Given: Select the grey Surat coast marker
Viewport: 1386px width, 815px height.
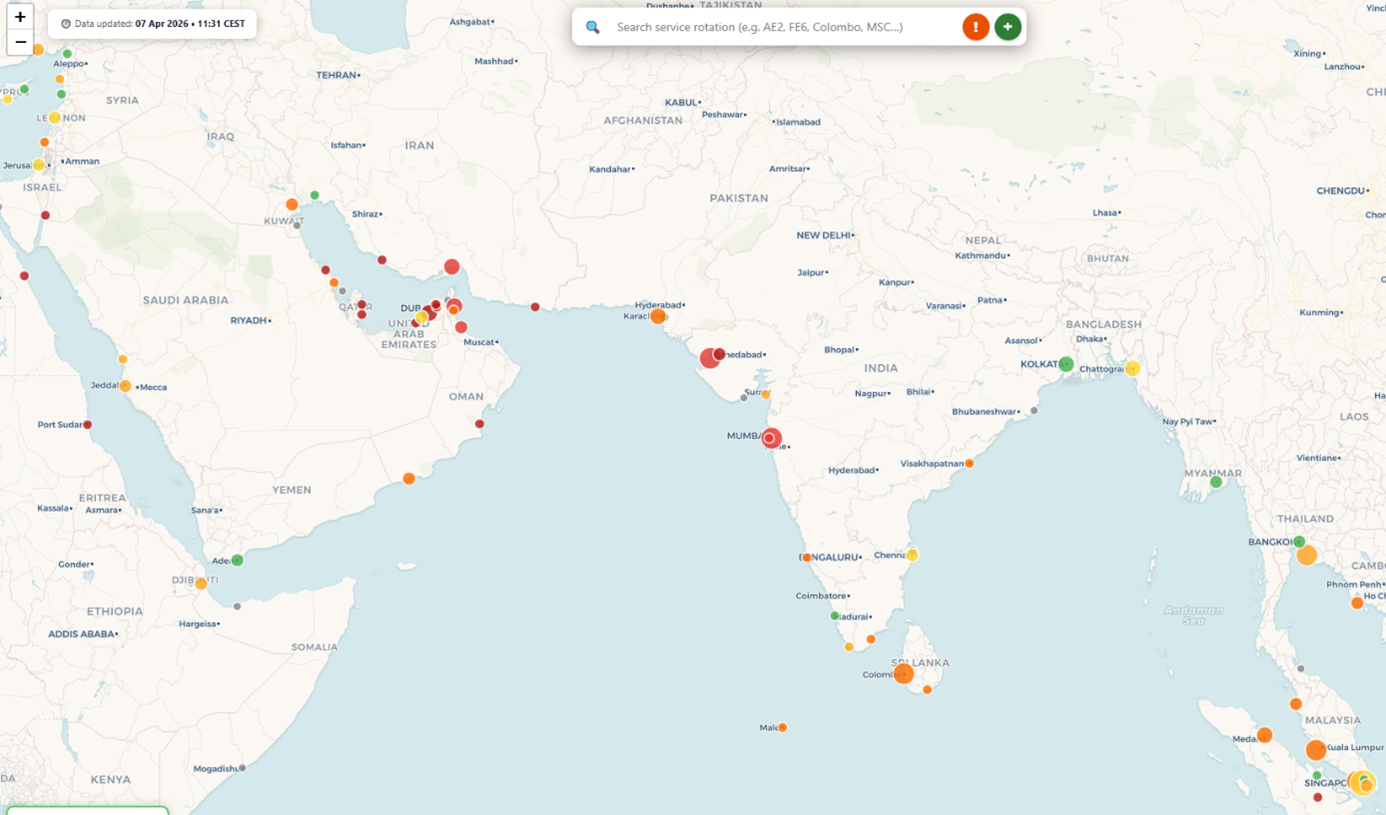Looking at the screenshot, I should [x=744, y=398].
